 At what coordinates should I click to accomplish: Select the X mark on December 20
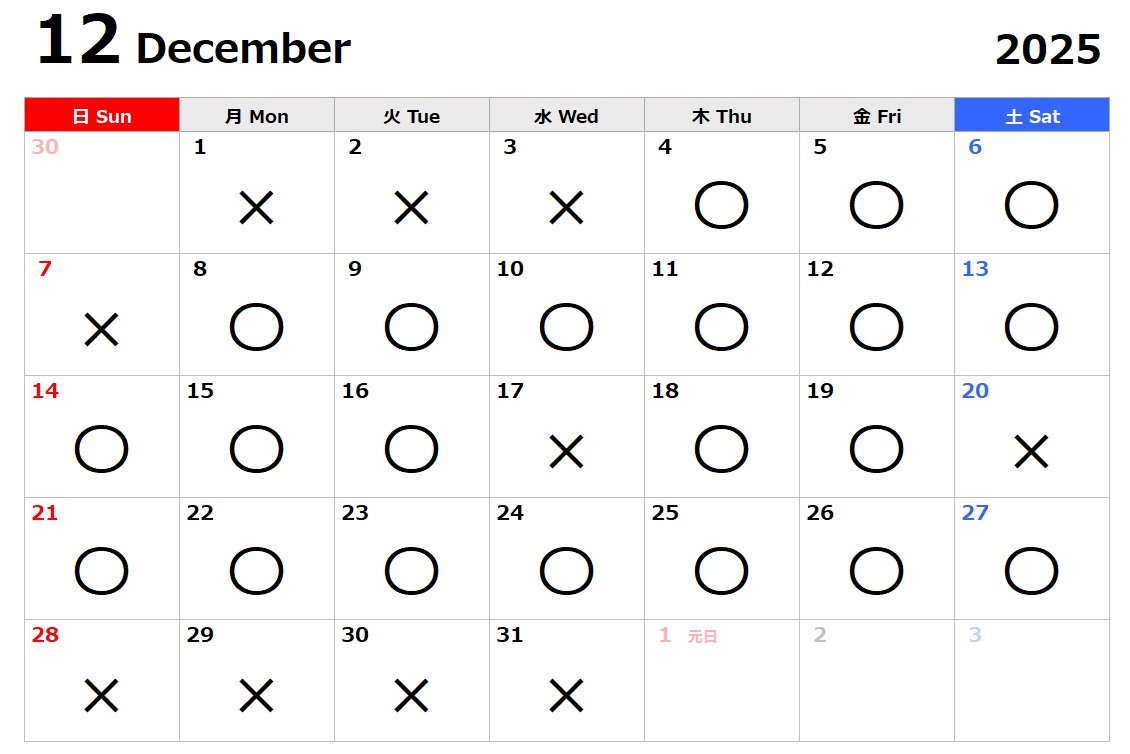tap(1031, 452)
